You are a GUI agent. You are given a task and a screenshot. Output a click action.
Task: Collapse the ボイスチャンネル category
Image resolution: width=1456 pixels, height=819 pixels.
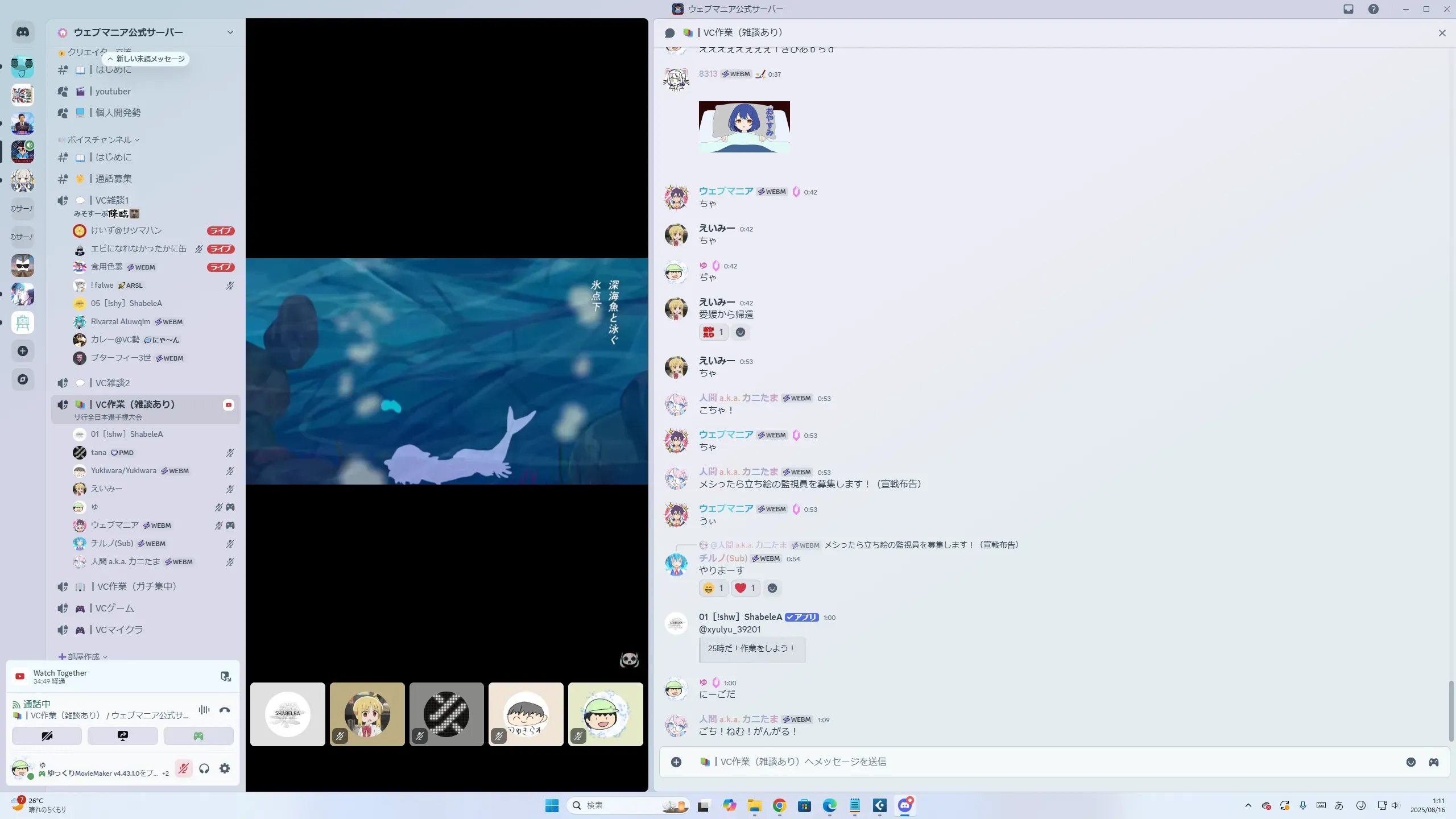pyautogui.click(x=100, y=140)
